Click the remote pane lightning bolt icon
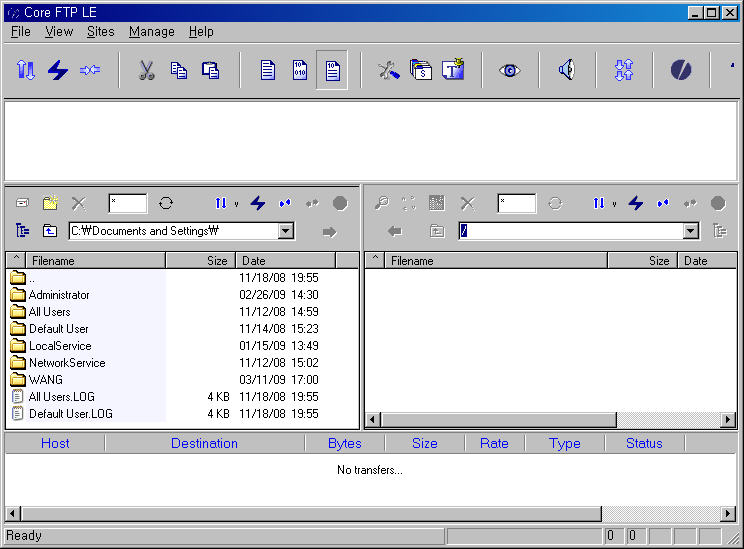 [636, 203]
